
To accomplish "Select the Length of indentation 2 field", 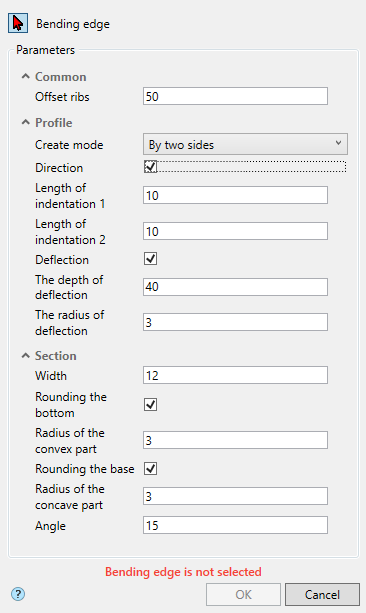I will click(x=235, y=231).
